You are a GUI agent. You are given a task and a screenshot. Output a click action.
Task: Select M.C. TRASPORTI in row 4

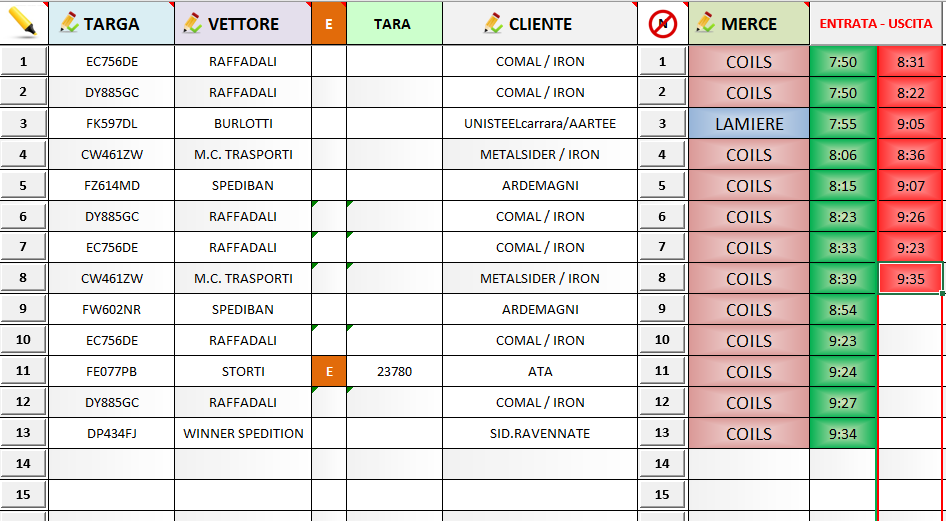point(243,154)
